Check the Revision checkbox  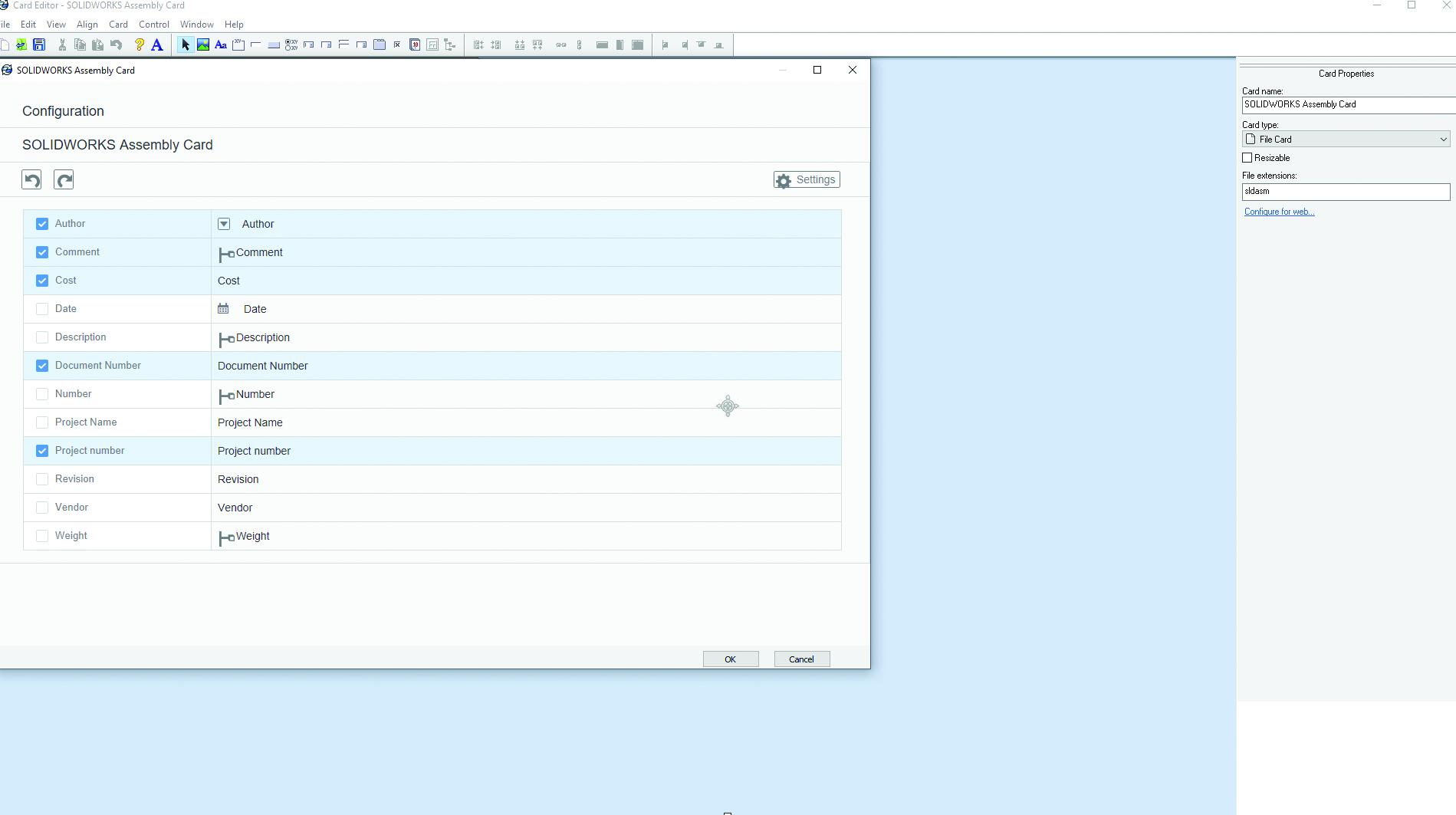pyautogui.click(x=42, y=479)
